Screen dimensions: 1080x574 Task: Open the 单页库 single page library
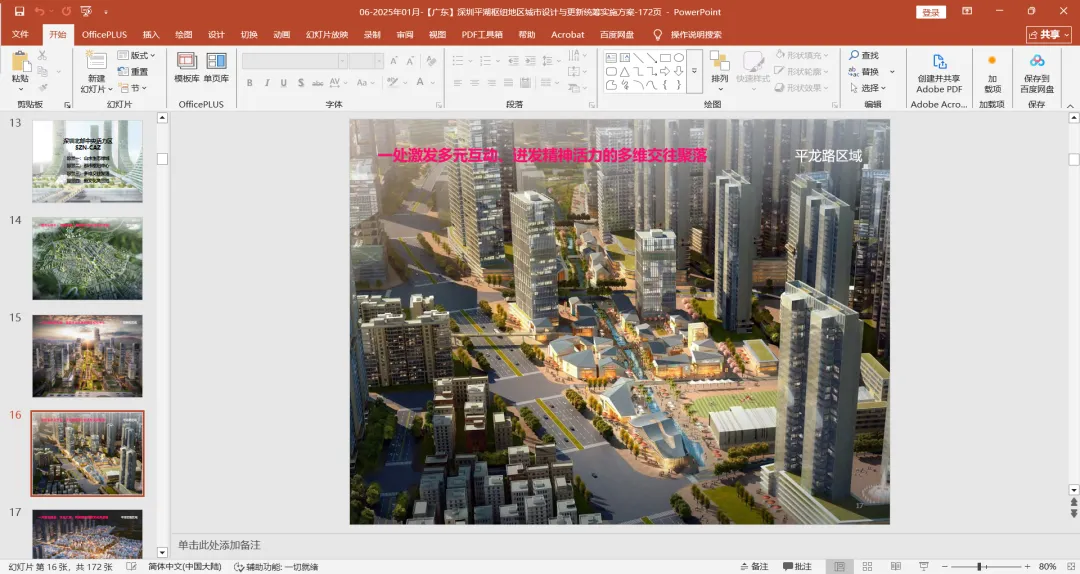[216, 67]
